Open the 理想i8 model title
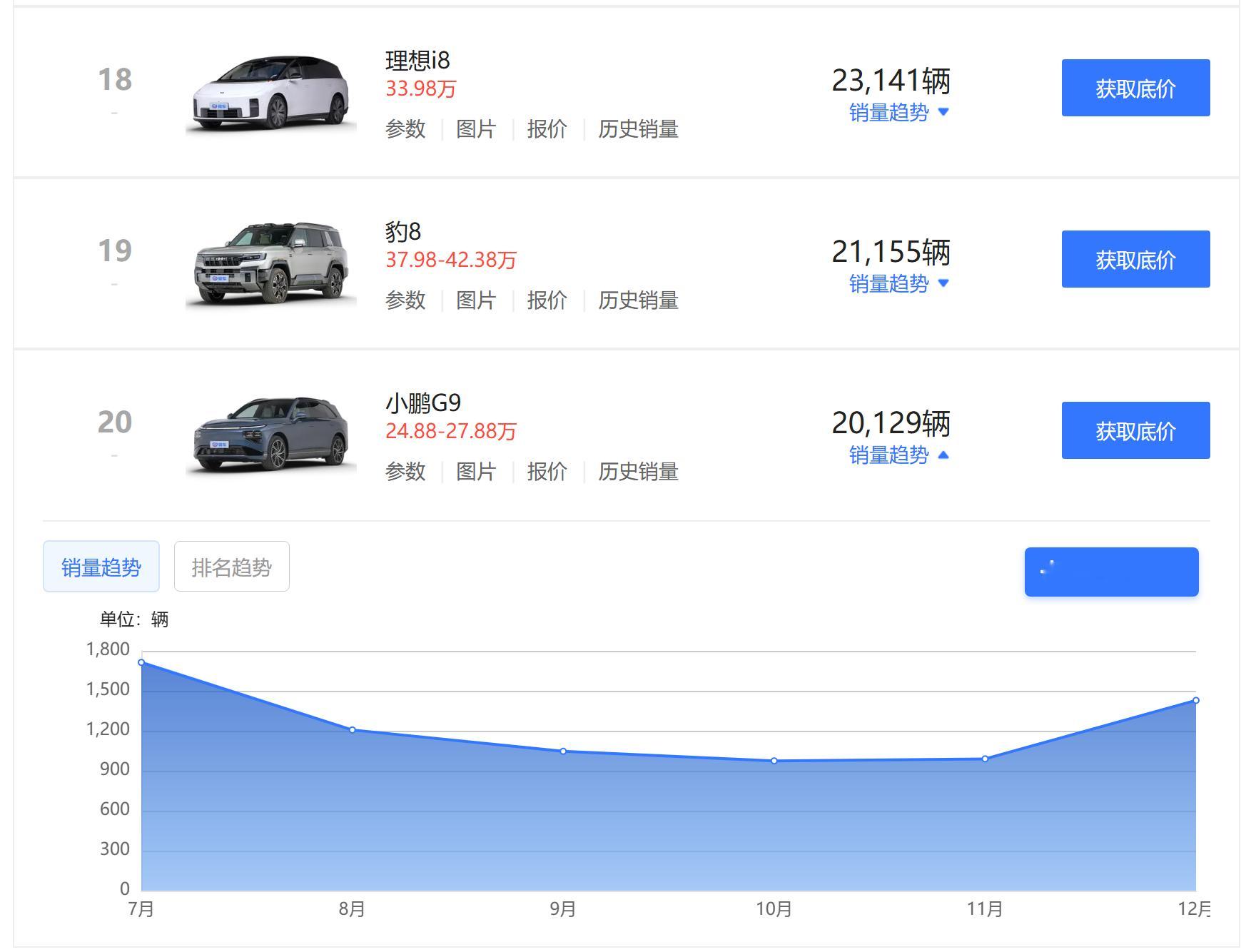Screen dimensions: 1241x952 [x=417, y=61]
